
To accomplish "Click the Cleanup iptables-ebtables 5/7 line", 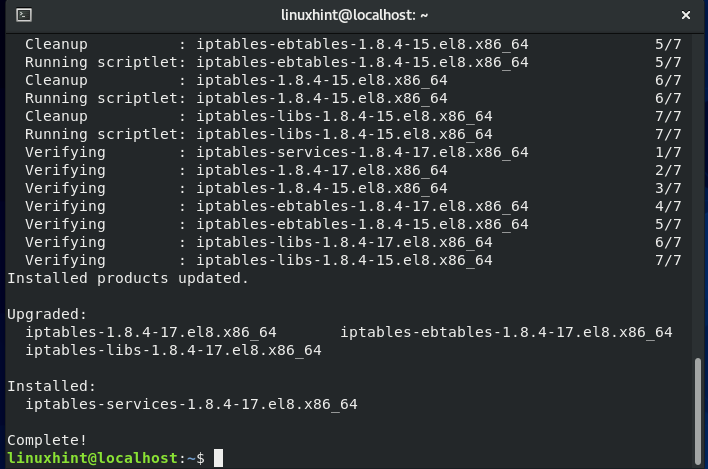I will (x=353, y=44).
